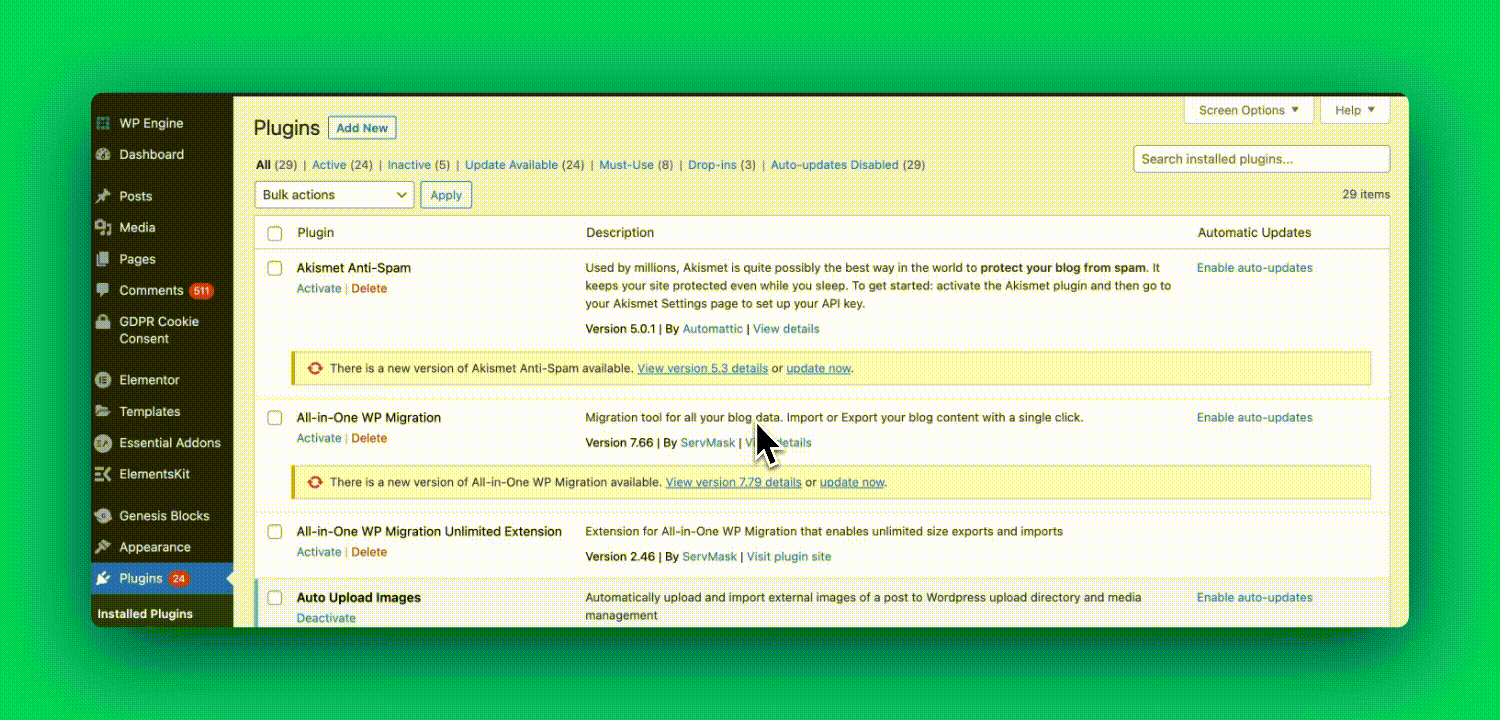Click the Pages icon in sidebar
This screenshot has width=1500, height=720.
102,259
